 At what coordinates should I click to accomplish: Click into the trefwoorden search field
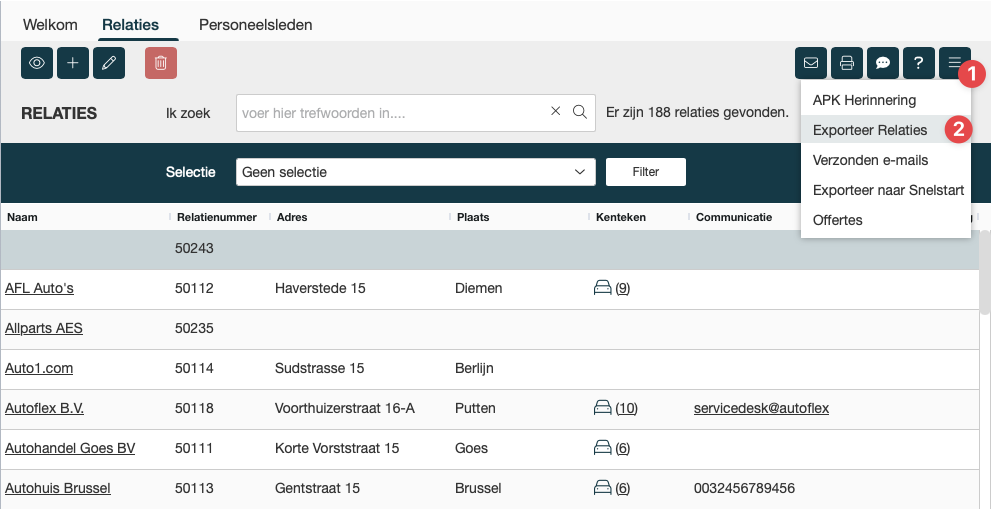(x=390, y=113)
